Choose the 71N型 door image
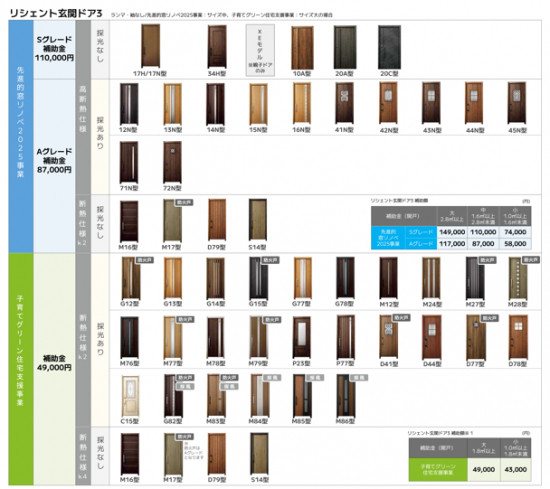 (x=129, y=162)
